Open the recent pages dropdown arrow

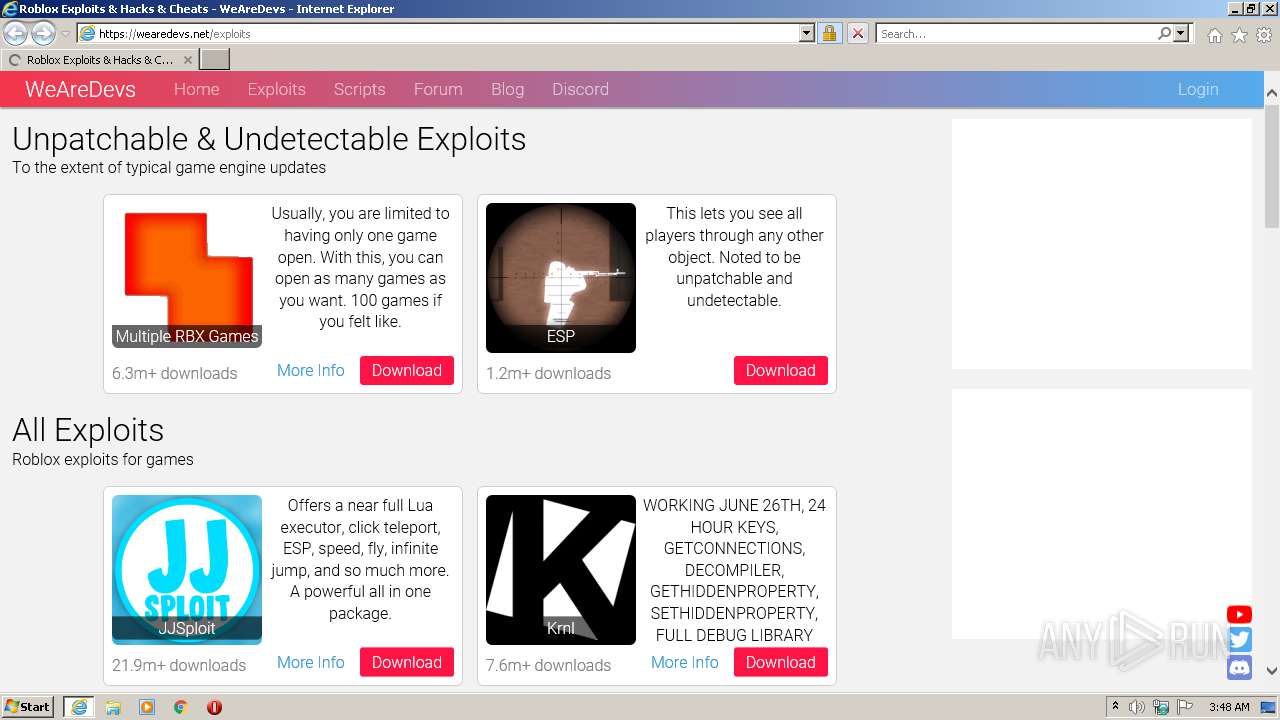(x=65, y=34)
